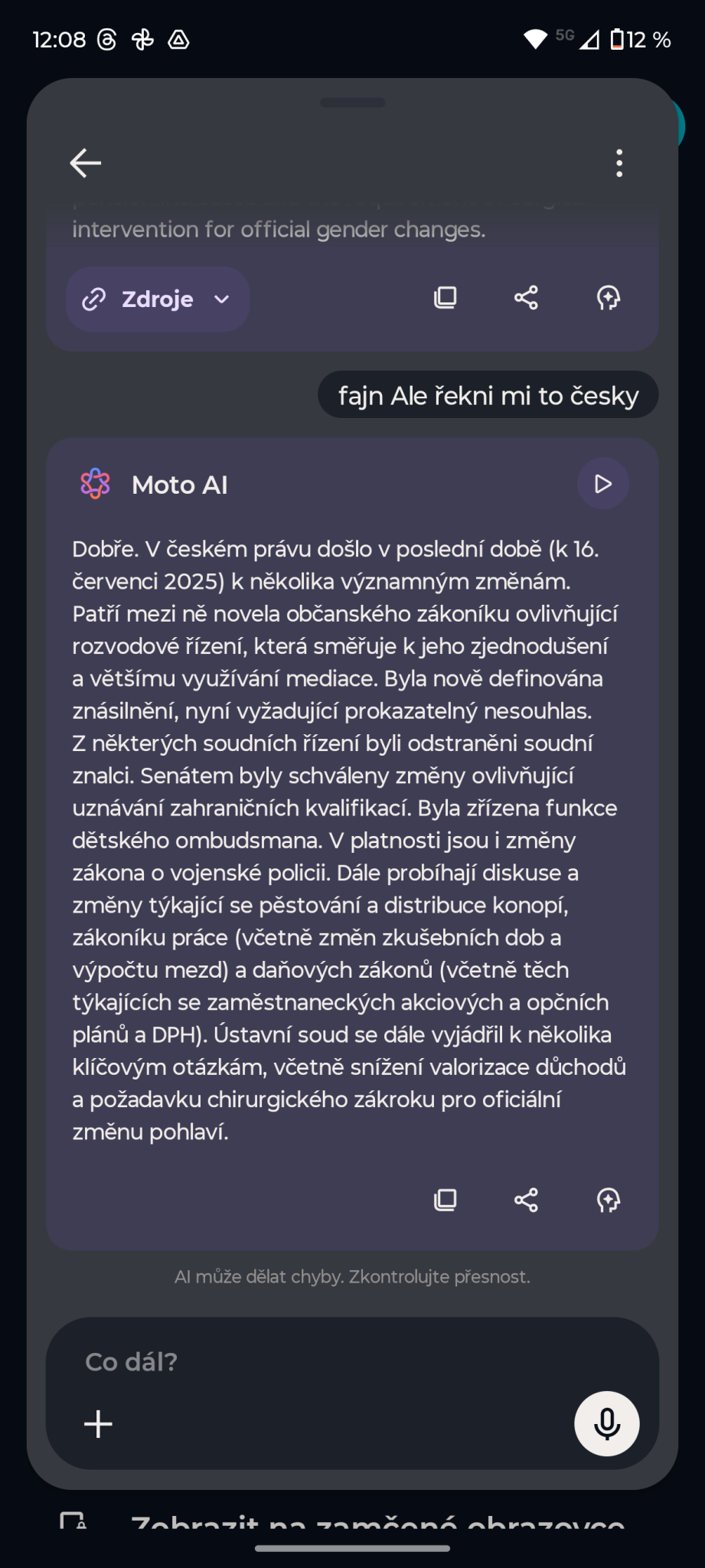Select the 'fajn Ale řekni mi to česky' message
Screen dimensions: 705x1568
coord(488,396)
